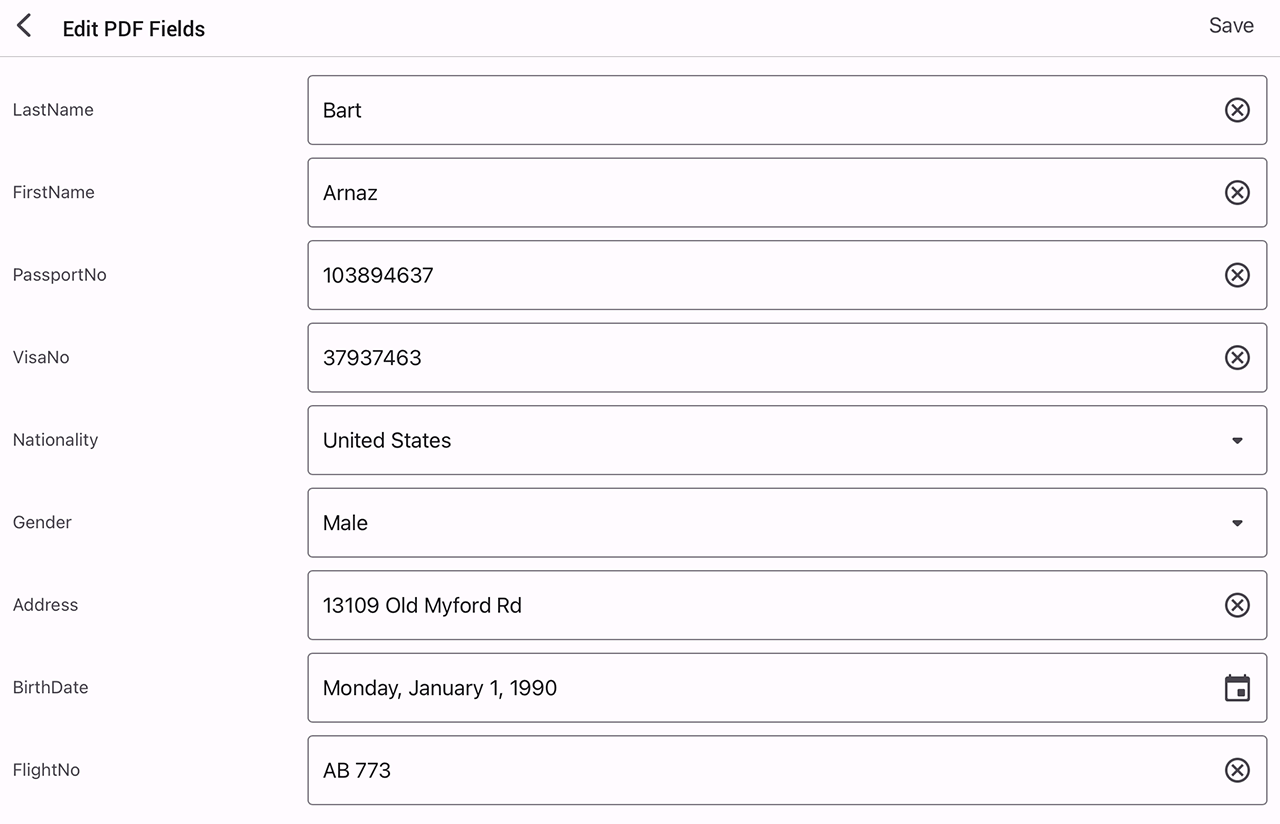Clear the PassportNo value with the X icon
The image size is (1280, 824).
tap(1237, 275)
